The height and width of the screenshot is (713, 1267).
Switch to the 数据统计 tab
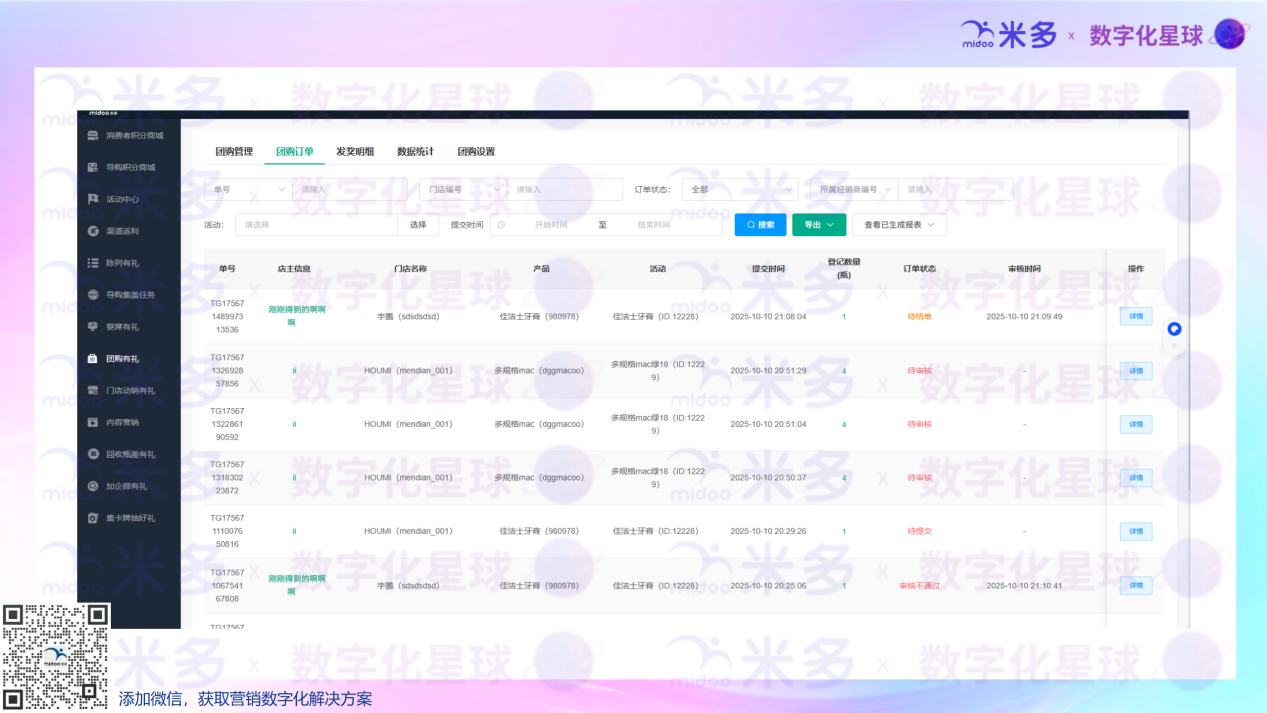pyautogui.click(x=415, y=152)
